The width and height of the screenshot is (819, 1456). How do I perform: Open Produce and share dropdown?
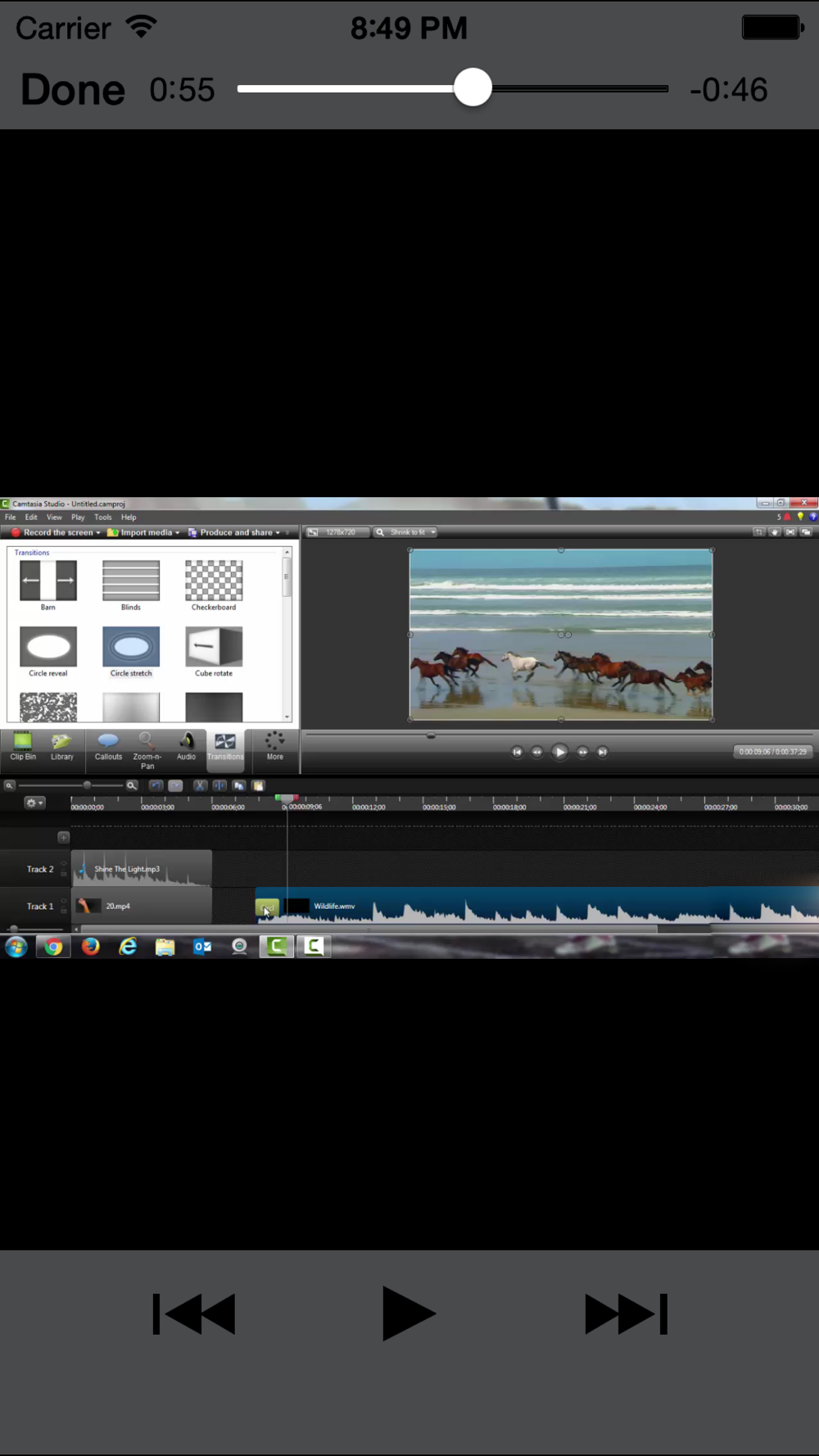(x=234, y=532)
